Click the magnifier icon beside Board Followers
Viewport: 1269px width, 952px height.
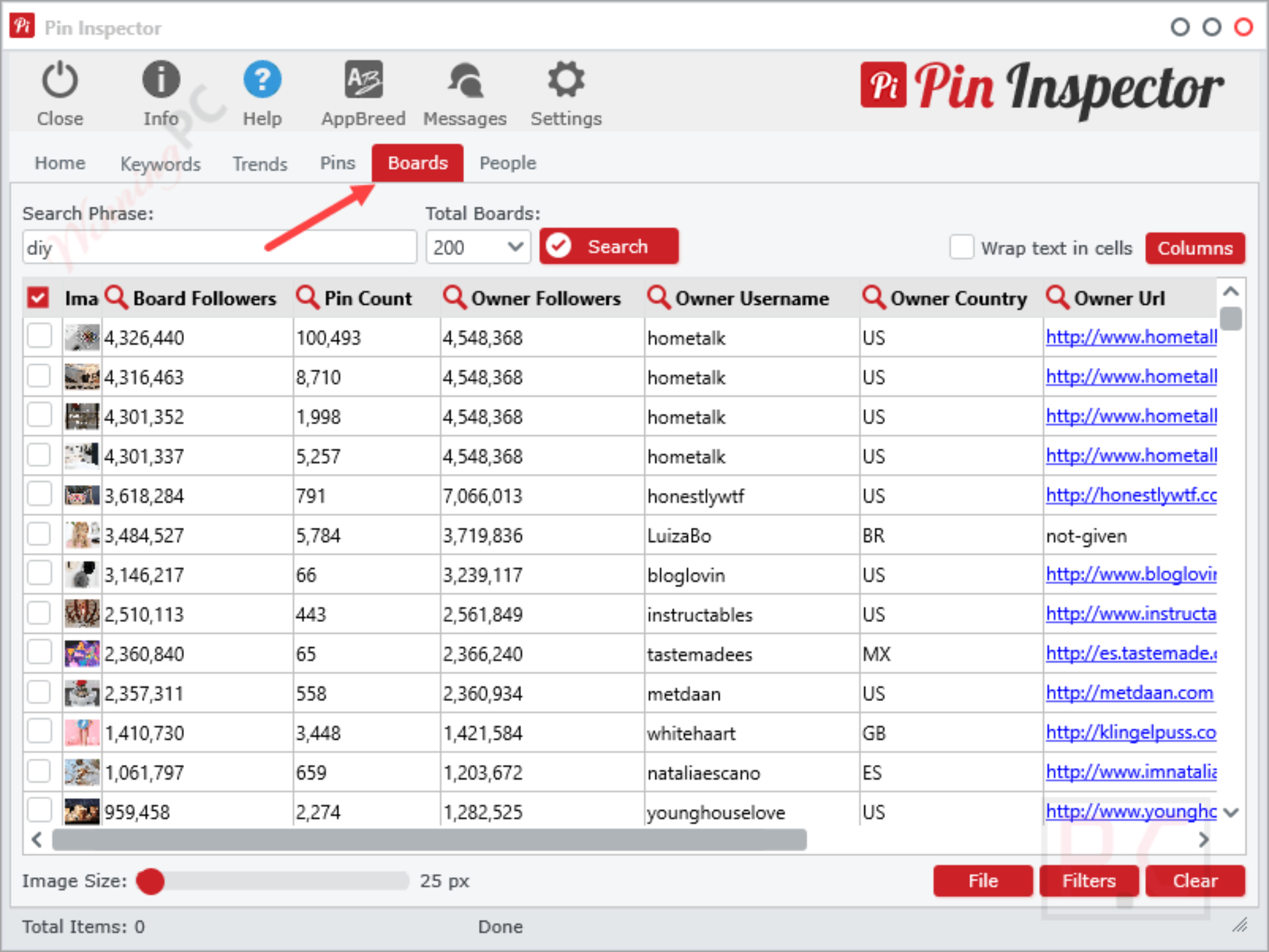pyautogui.click(x=116, y=297)
